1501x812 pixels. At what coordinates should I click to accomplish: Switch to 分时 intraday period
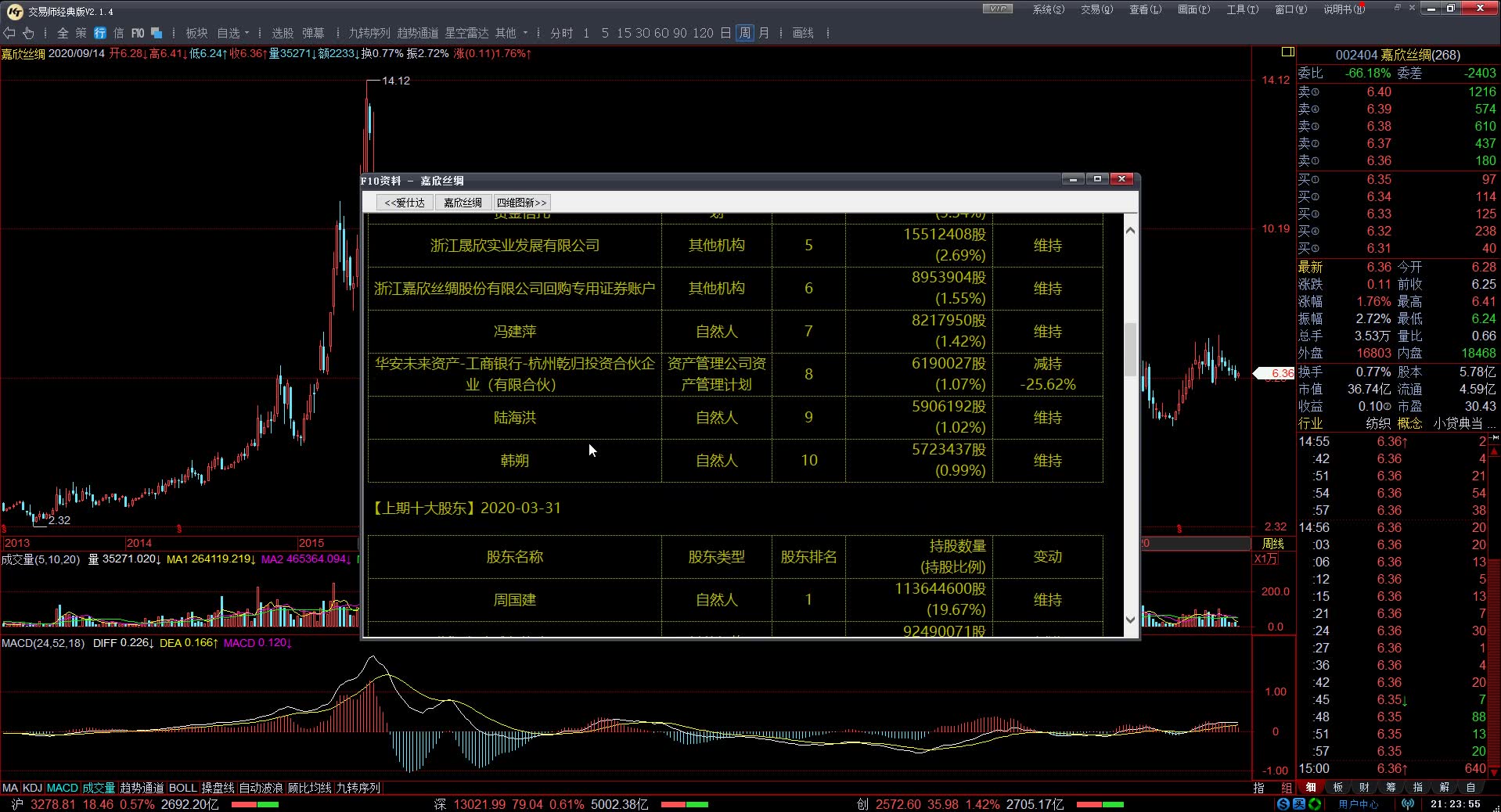(x=561, y=33)
